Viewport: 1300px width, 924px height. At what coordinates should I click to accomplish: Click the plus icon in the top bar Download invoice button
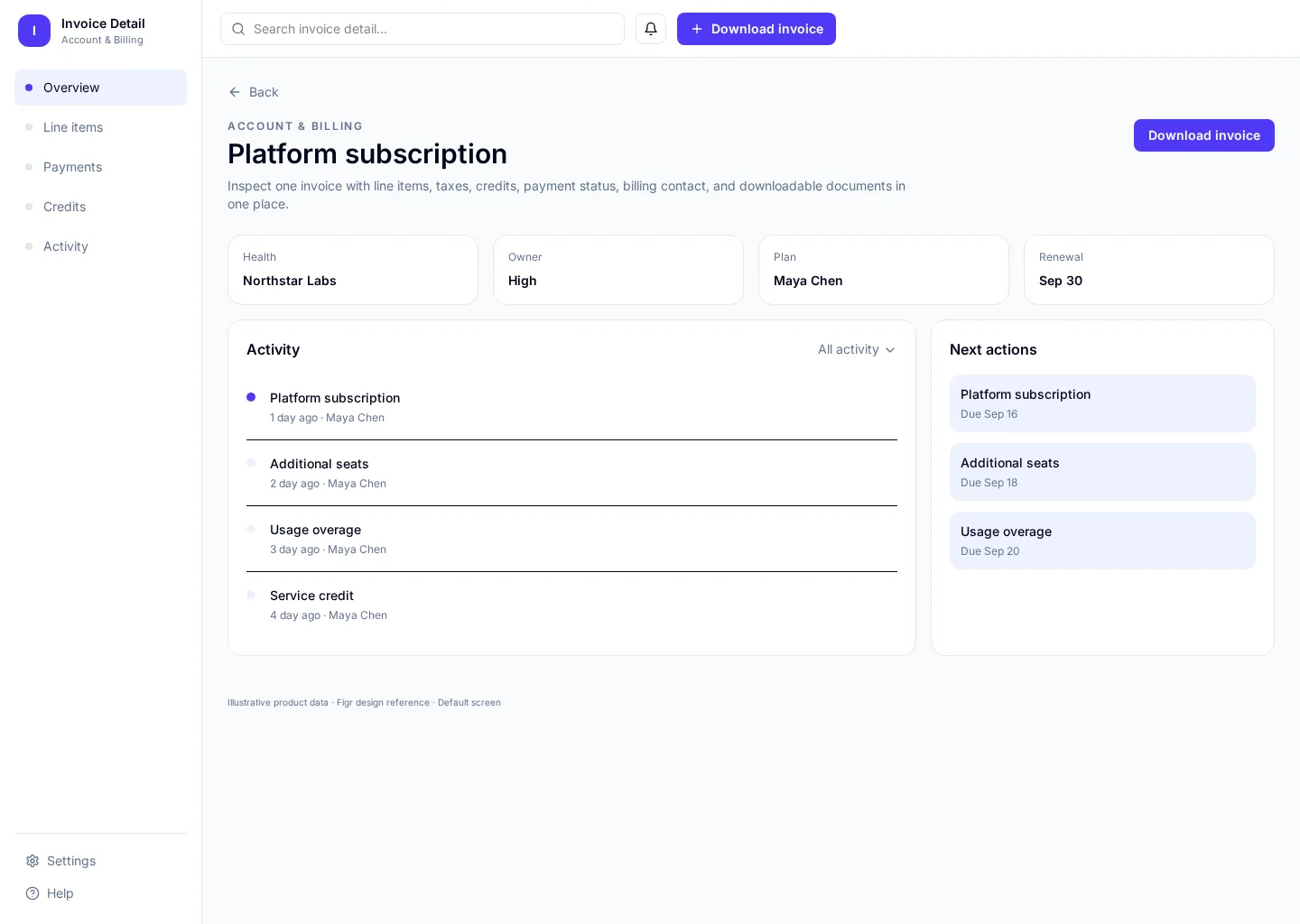point(697,29)
